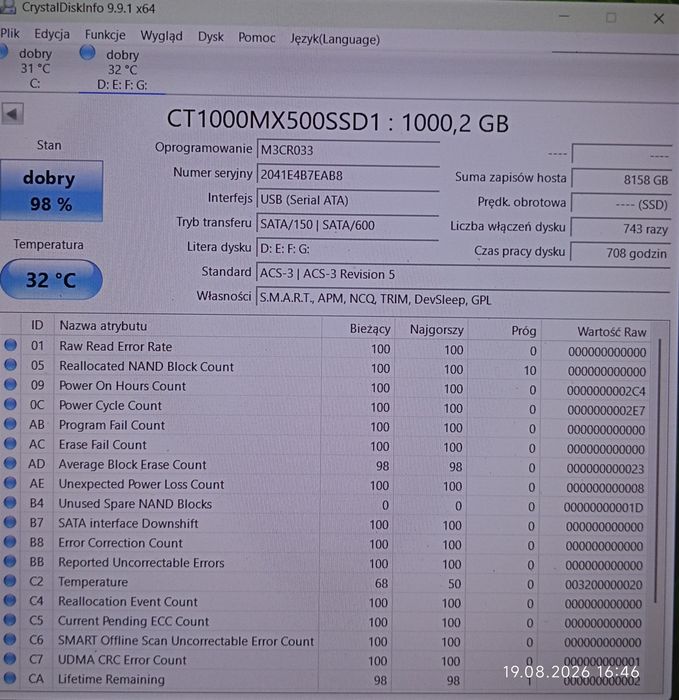Screen dimensions: 679x700
Task: Click the blue status dot of the D: E: F: G: disk
Action: pos(87,53)
